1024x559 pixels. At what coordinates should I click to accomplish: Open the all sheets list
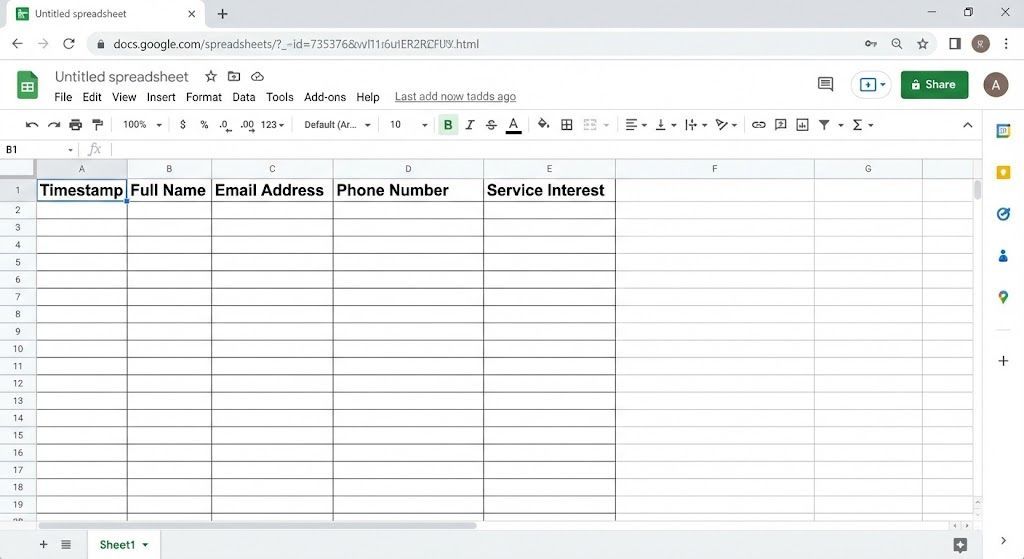point(66,544)
